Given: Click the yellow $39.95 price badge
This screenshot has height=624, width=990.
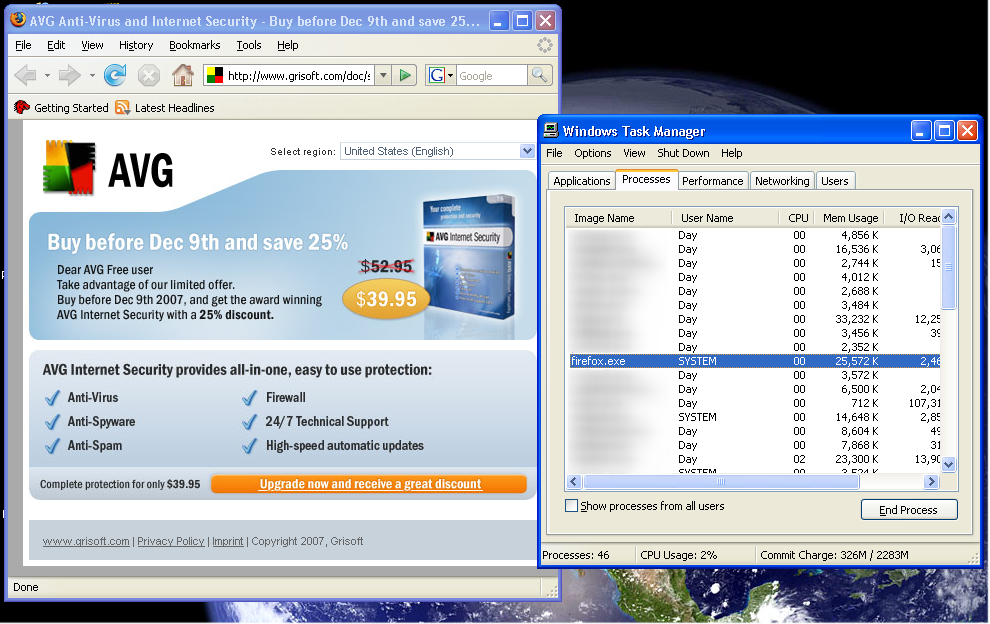Looking at the screenshot, I should tap(386, 299).
